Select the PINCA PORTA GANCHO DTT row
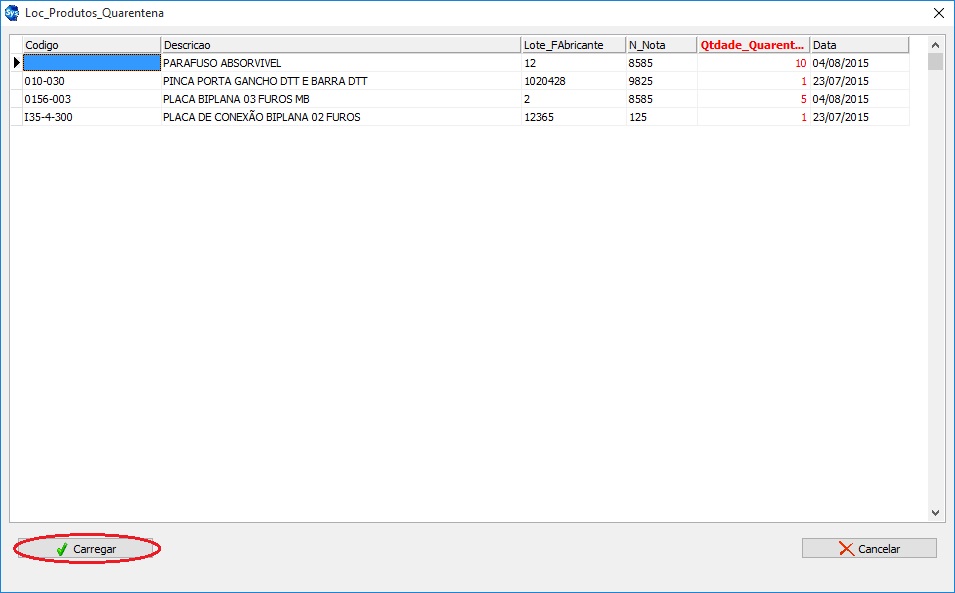 340,81
